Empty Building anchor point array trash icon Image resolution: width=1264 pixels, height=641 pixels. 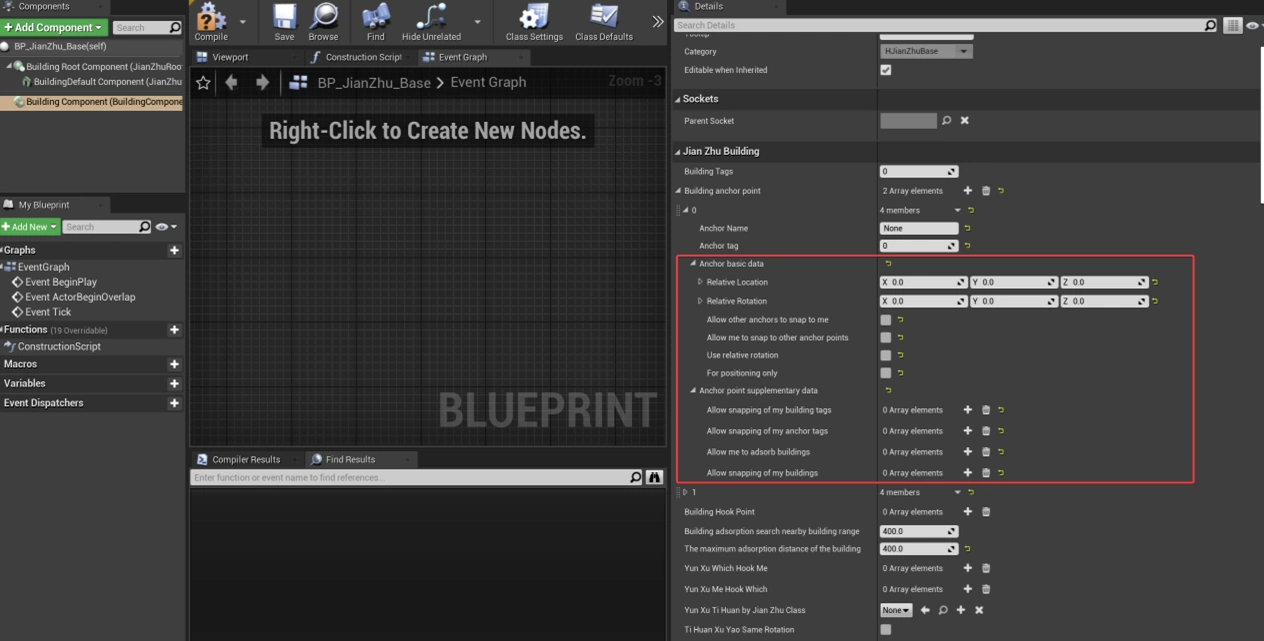click(x=986, y=191)
